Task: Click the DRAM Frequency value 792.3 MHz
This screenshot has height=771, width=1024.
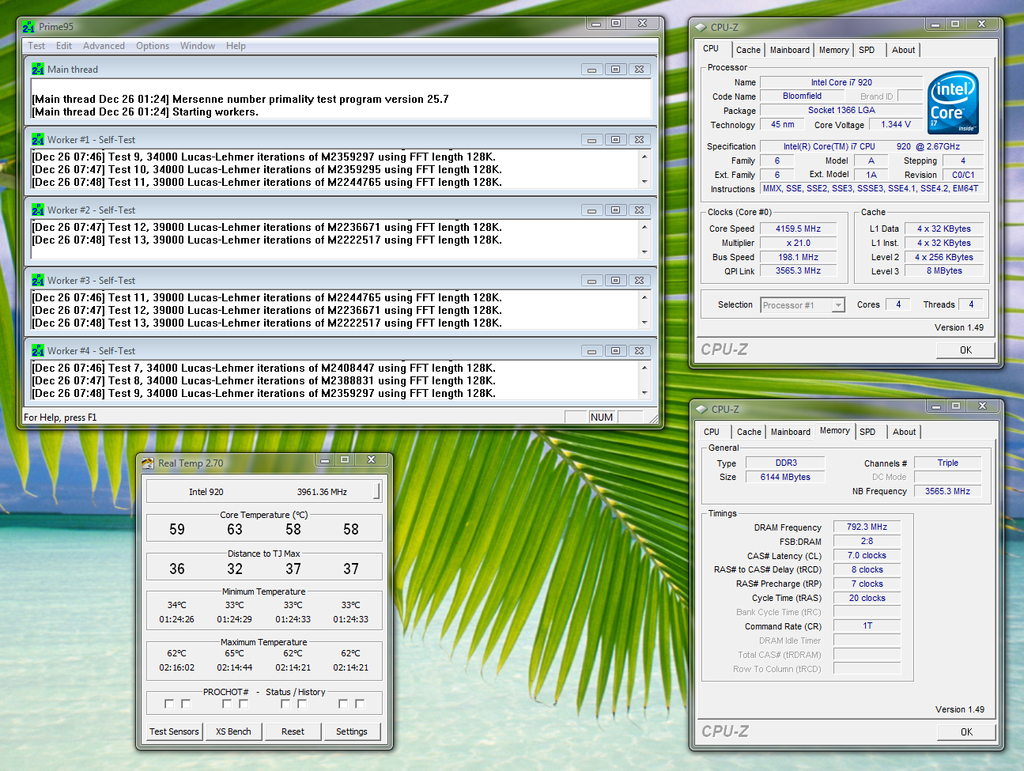Action: pos(867,527)
